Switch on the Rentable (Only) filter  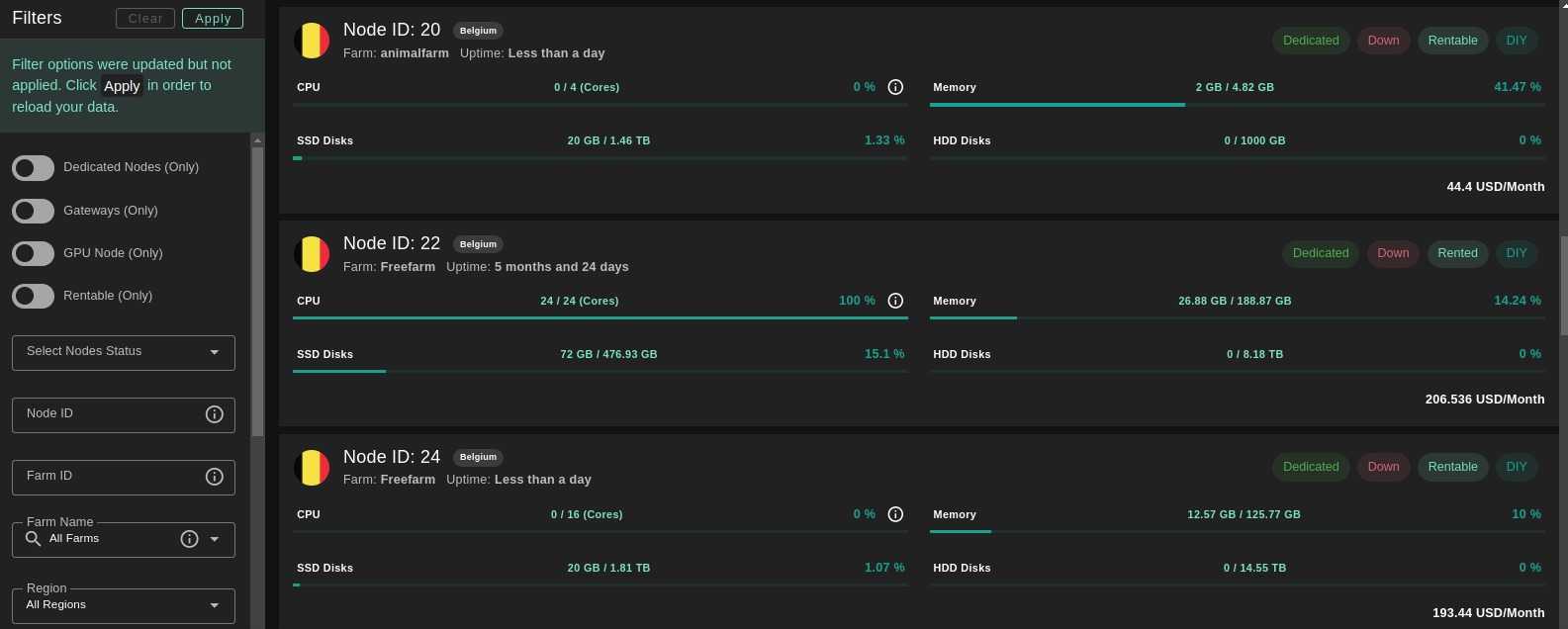point(34,296)
